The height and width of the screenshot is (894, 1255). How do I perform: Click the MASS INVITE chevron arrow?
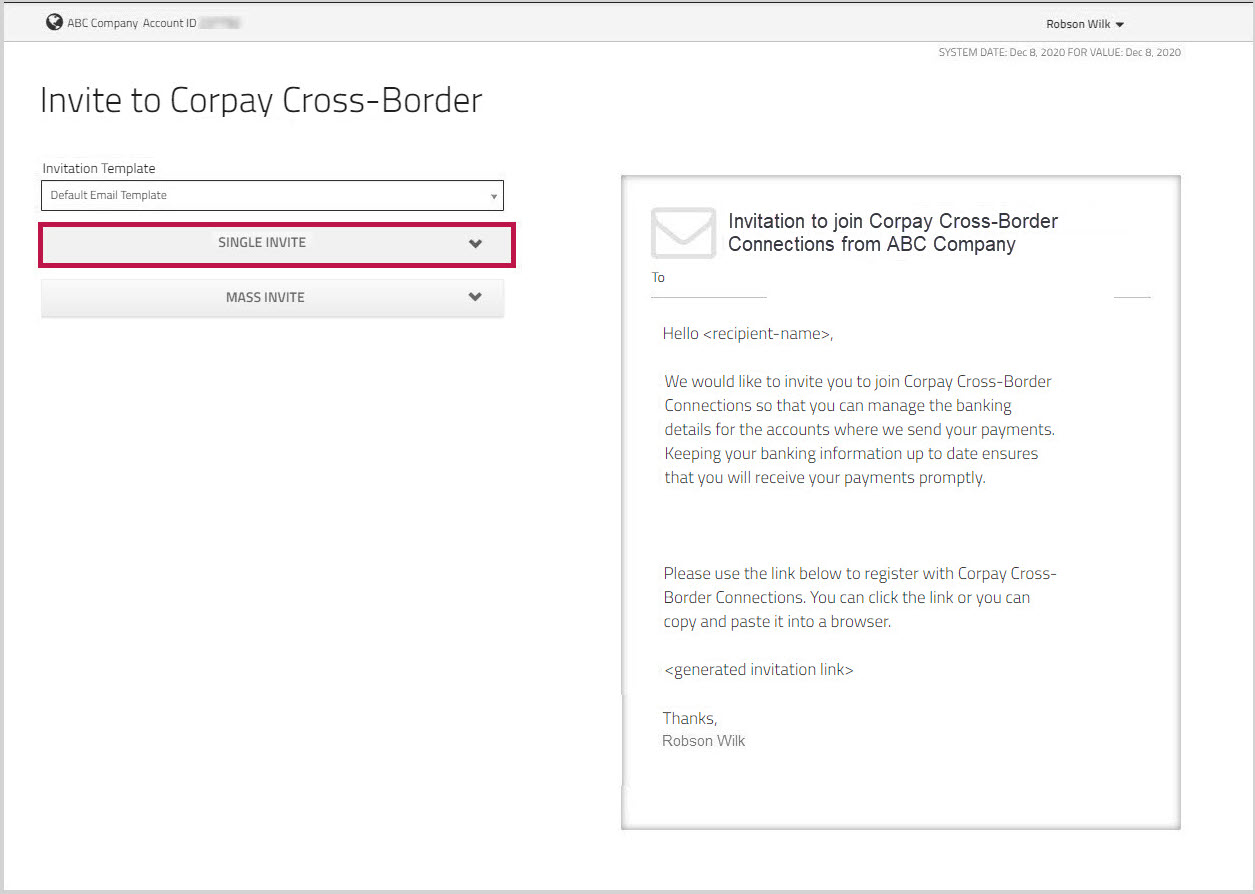click(x=475, y=297)
